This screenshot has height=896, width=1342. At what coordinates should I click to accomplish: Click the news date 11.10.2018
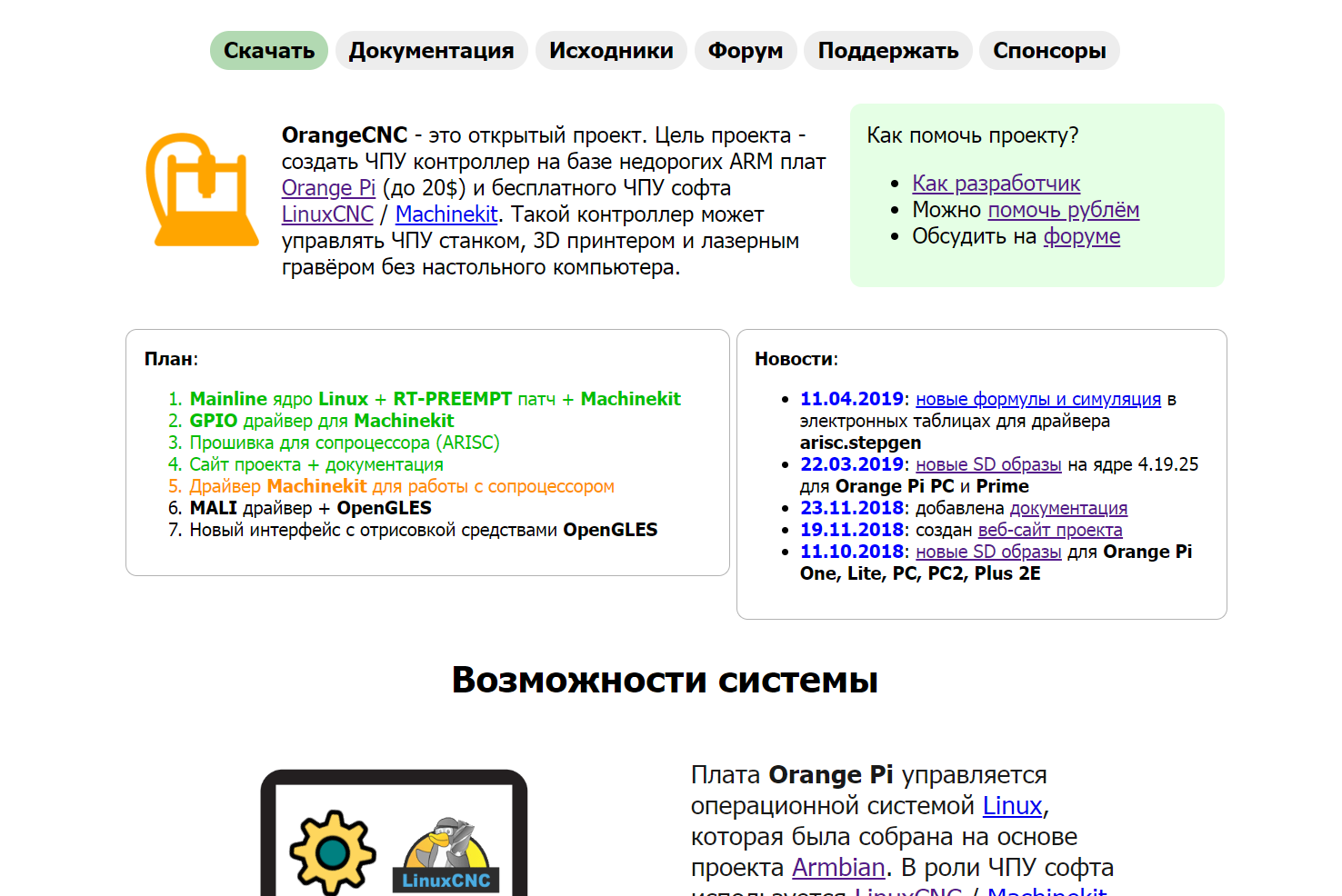(x=852, y=552)
